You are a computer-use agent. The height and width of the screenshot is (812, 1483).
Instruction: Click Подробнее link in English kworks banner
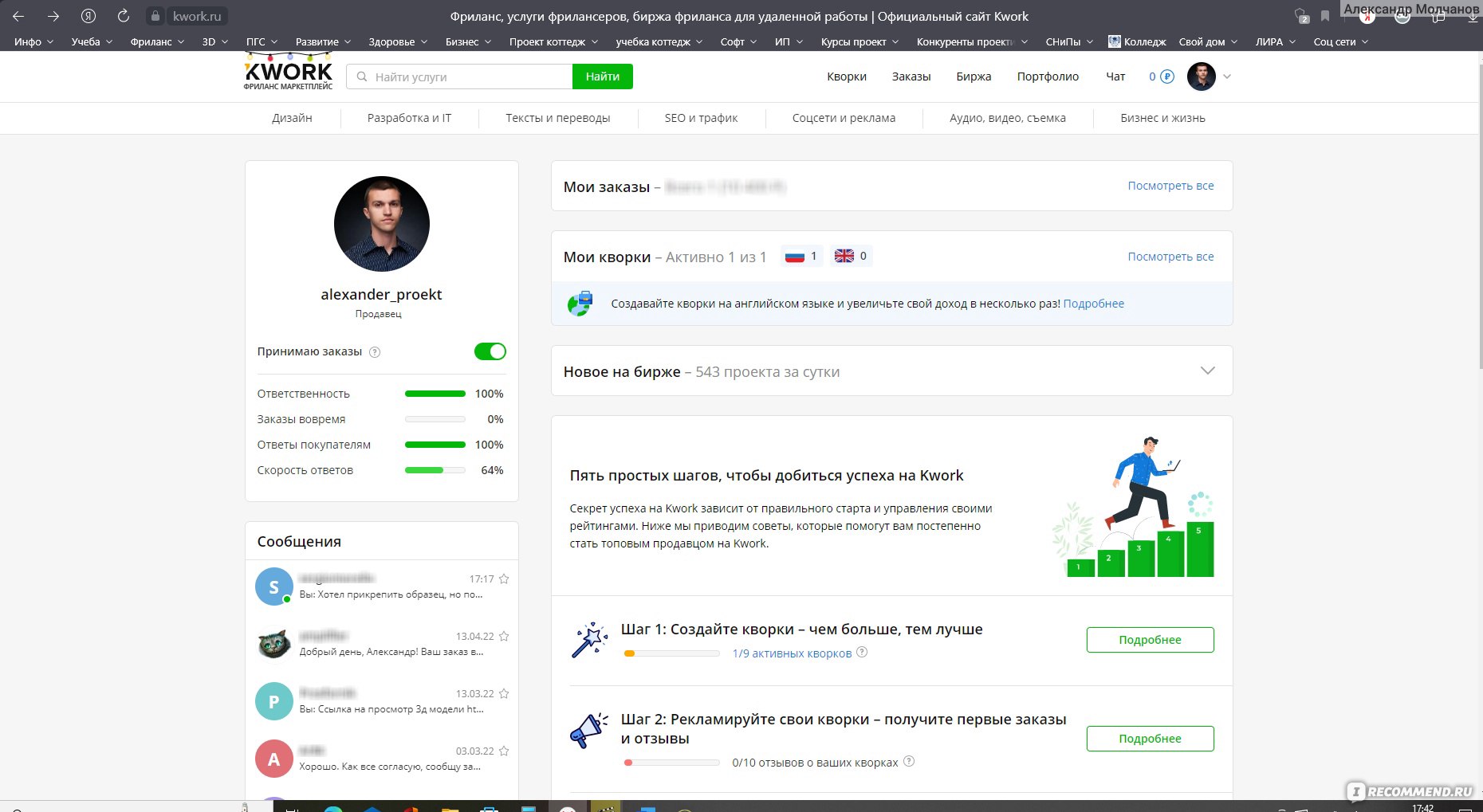point(1093,304)
